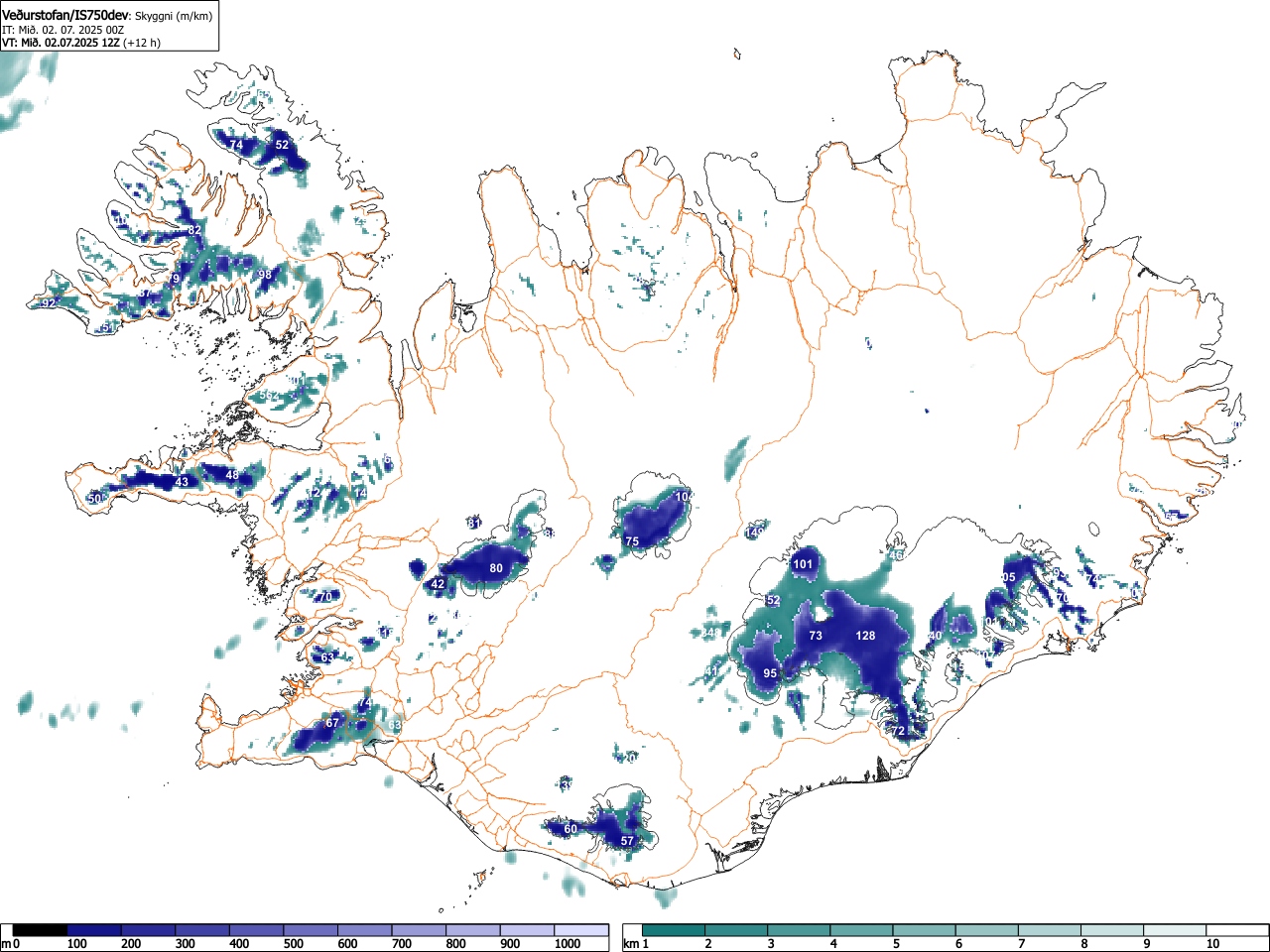Image resolution: width=1270 pixels, height=952 pixels.
Task: Select the 73 visibility value
Action: 816,636
